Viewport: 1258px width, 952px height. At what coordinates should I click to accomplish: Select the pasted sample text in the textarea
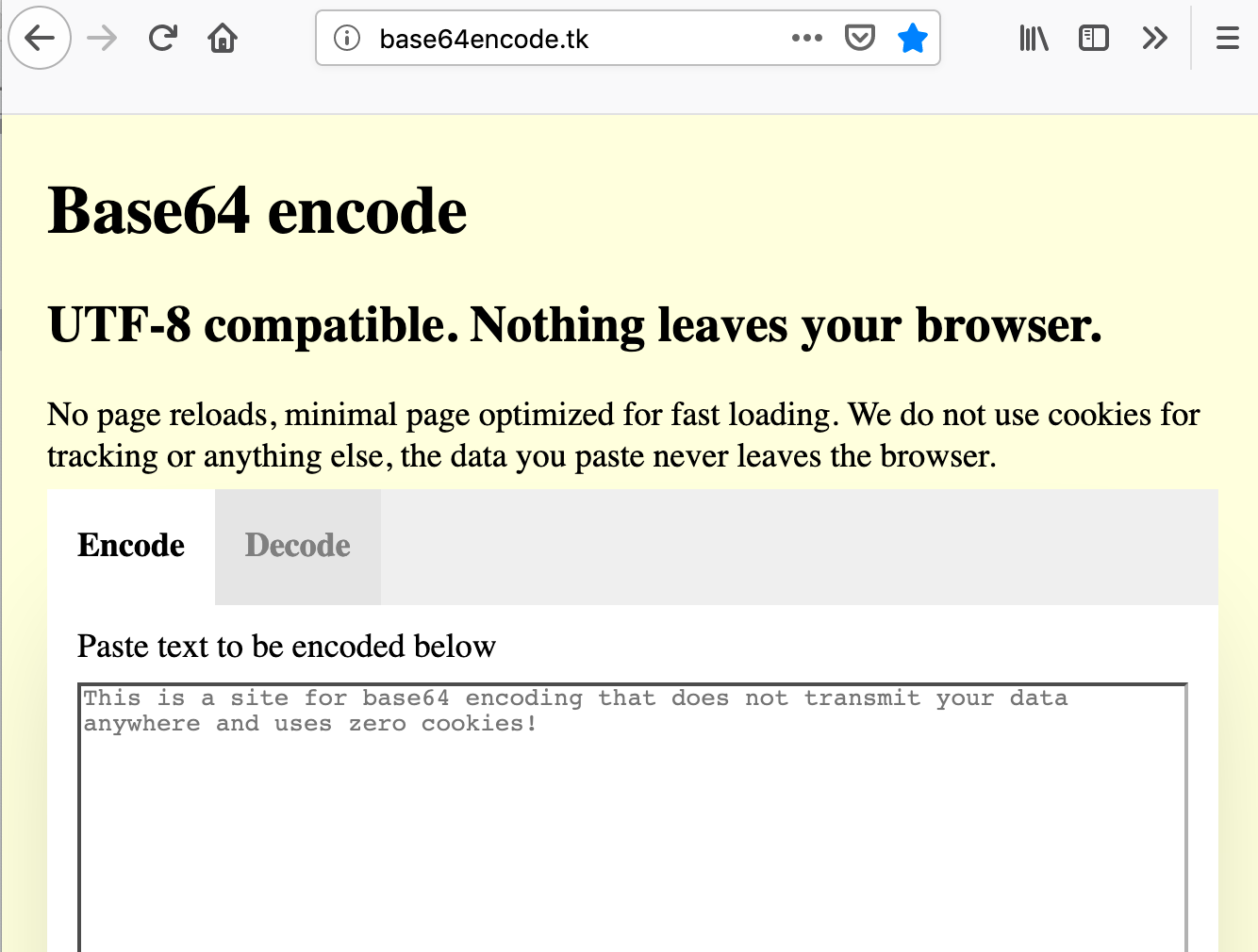(575, 710)
